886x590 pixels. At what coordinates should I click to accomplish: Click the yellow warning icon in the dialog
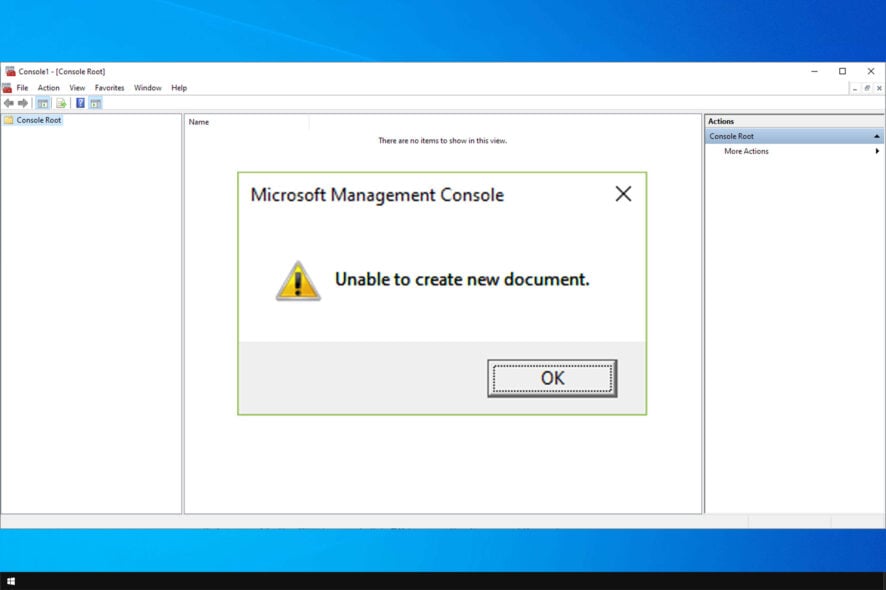pyautogui.click(x=298, y=280)
